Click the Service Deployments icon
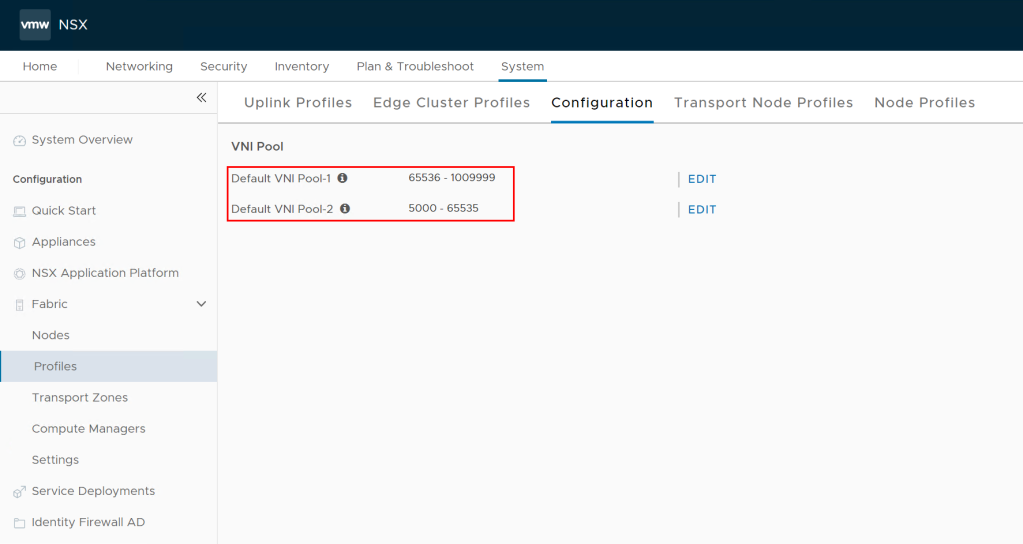1023x544 pixels. pos(20,492)
